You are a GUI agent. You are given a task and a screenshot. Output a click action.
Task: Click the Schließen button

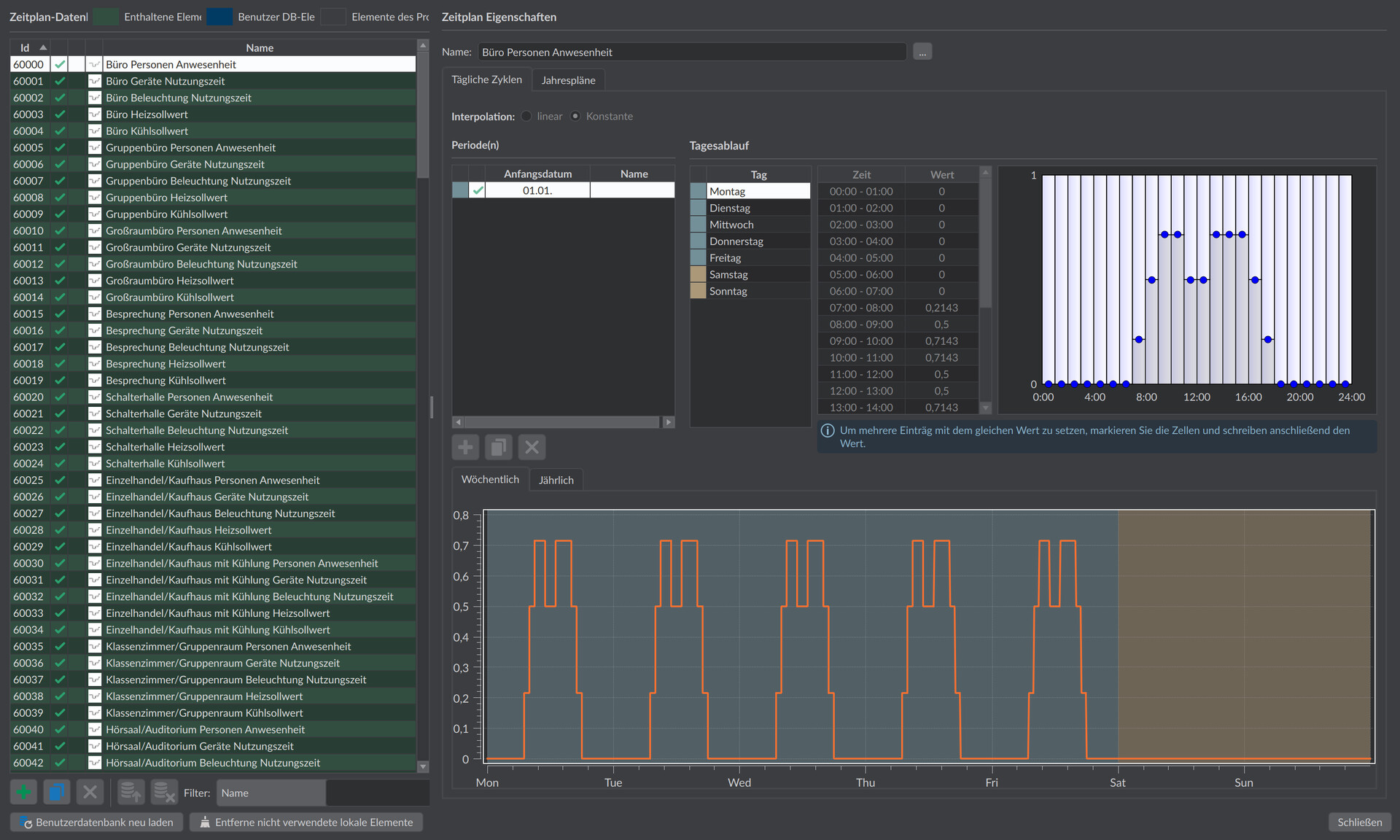[1359, 822]
